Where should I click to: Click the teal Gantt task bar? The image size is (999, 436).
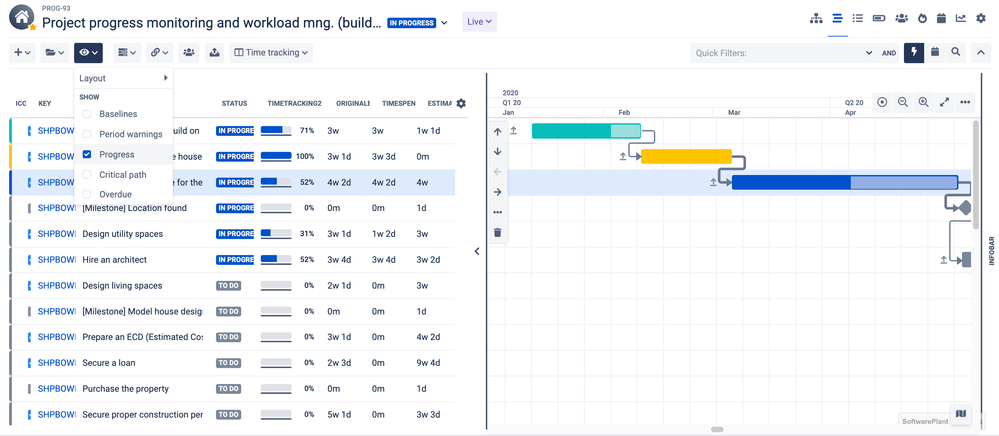tap(586, 131)
